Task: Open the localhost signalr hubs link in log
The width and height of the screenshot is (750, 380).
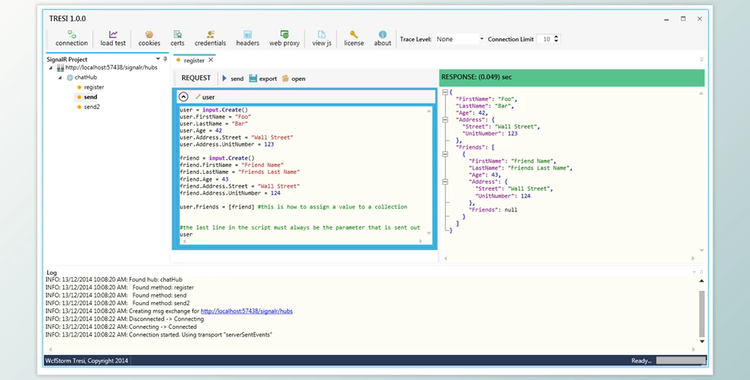Action: coord(246,311)
